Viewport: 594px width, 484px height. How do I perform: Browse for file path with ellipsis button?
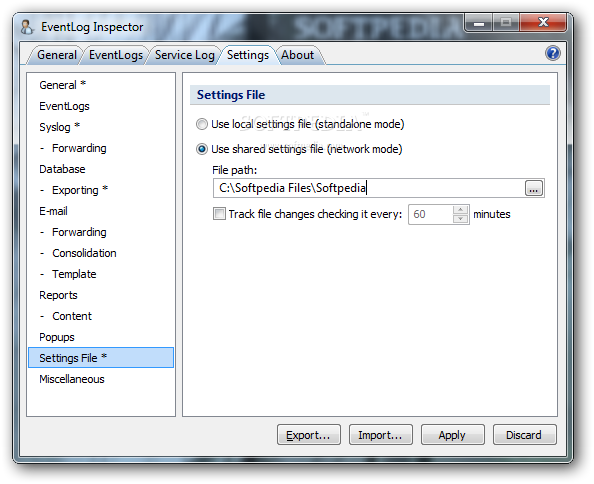coord(533,188)
